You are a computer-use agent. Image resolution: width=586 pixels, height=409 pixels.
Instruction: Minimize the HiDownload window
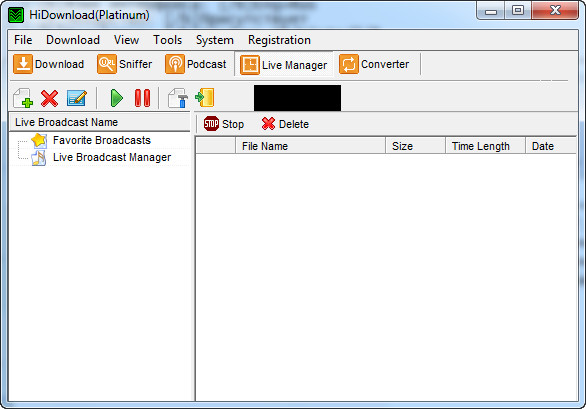(x=491, y=10)
